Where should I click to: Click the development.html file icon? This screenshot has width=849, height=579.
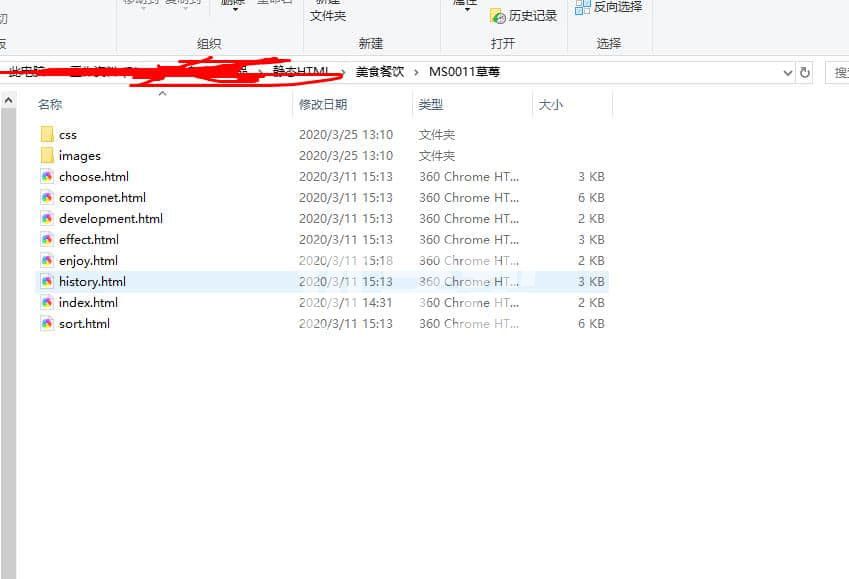point(47,218)
